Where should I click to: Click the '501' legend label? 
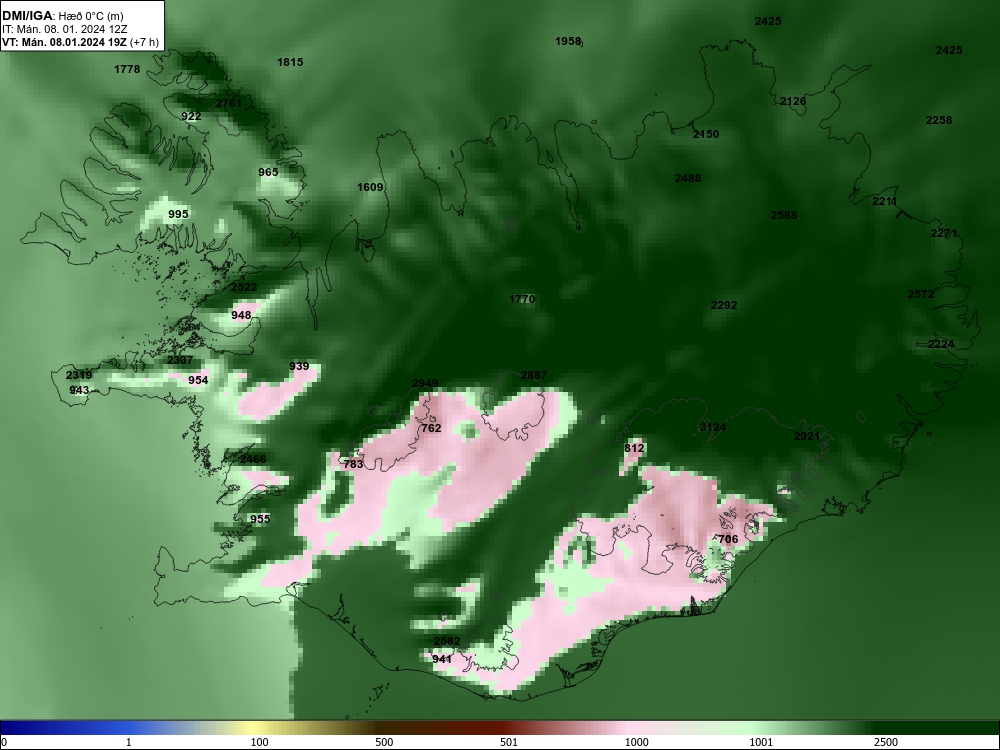point(509,742)
